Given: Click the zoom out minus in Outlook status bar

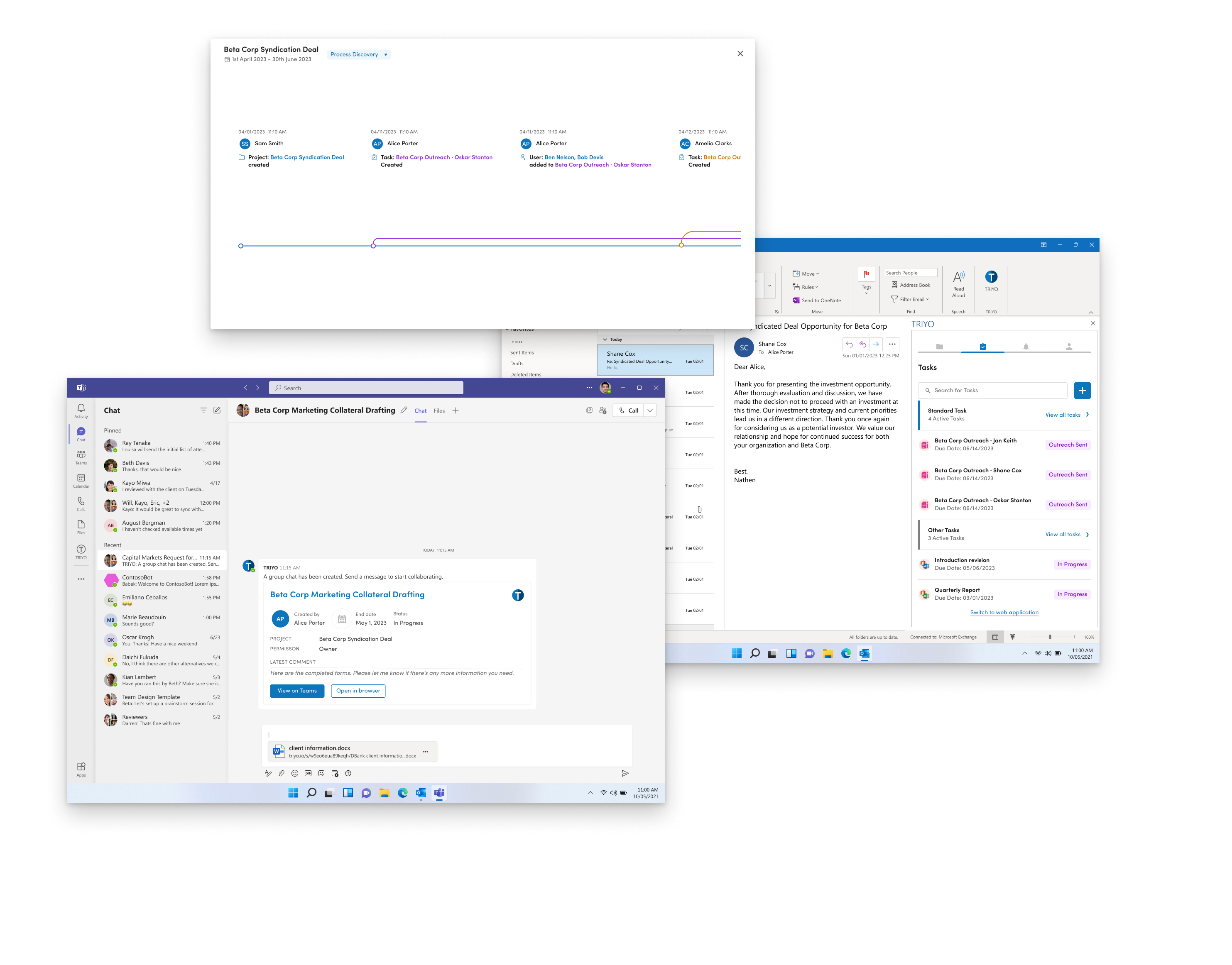Looking at the screenshot, I should (x=1025, y=637).
